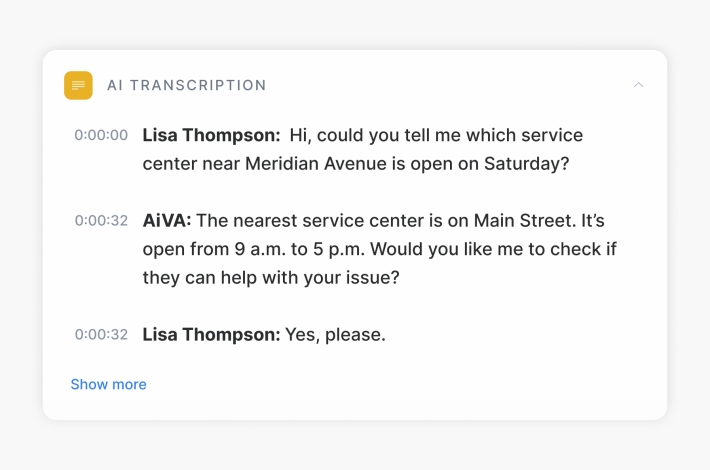Click the timestamp next to "Yes, please."
This screenshot has width=710, height=470.
pos(101,335)
